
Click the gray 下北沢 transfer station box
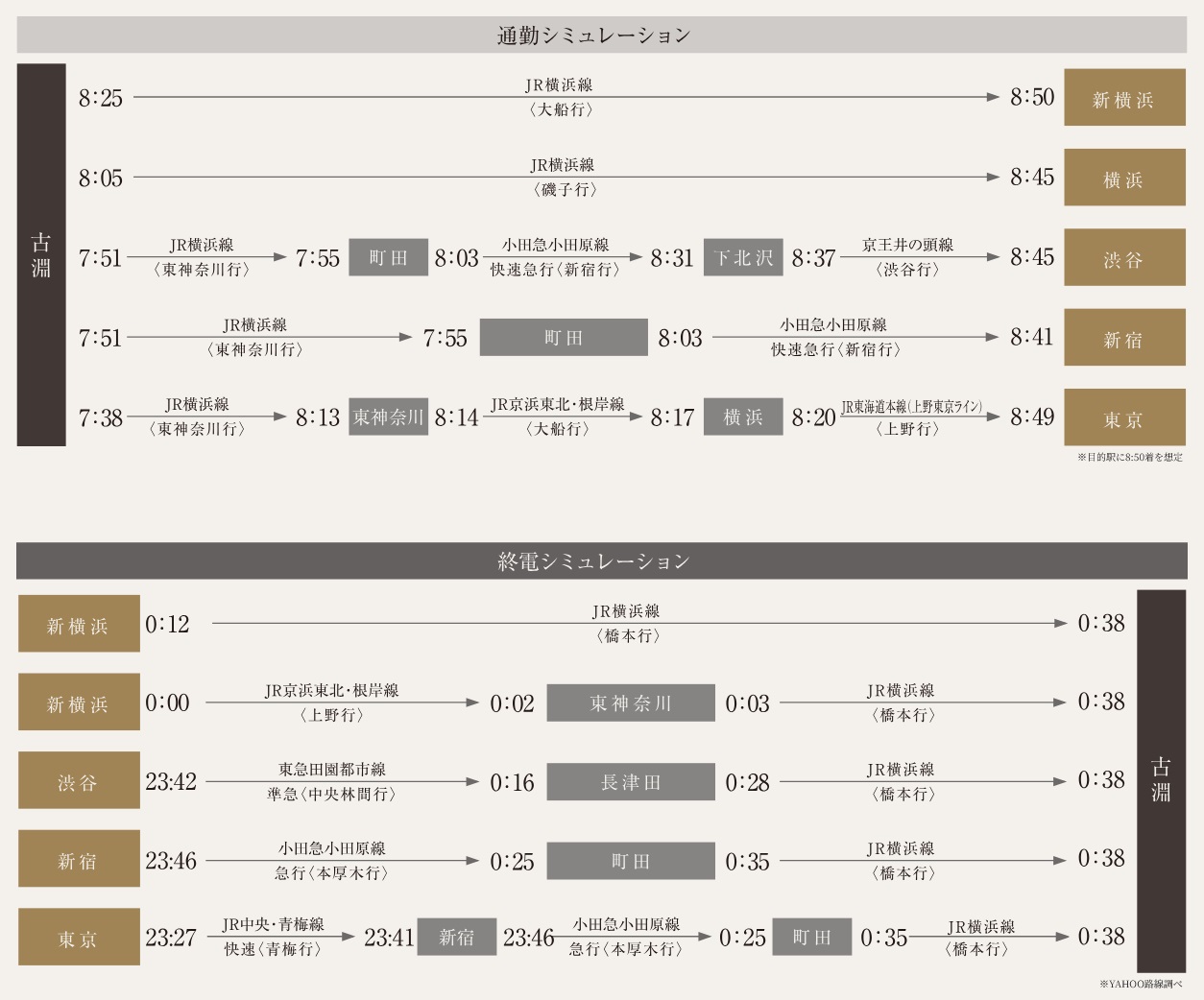[x=743, y=258]
